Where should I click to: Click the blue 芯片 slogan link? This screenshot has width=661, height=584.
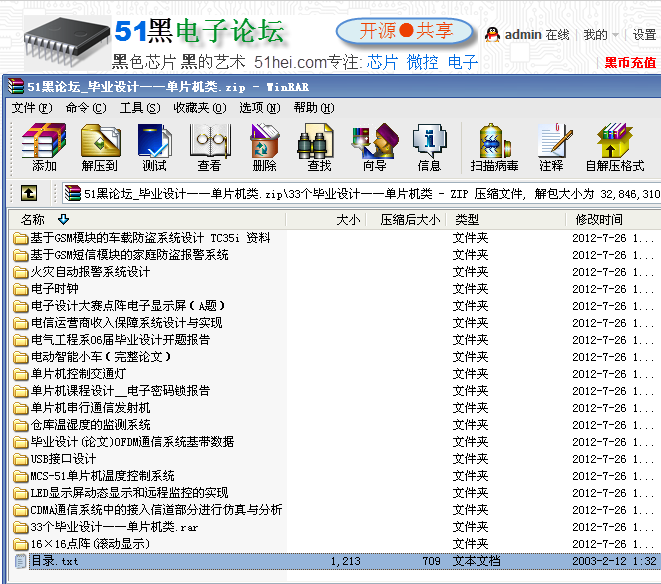(382, 62)
